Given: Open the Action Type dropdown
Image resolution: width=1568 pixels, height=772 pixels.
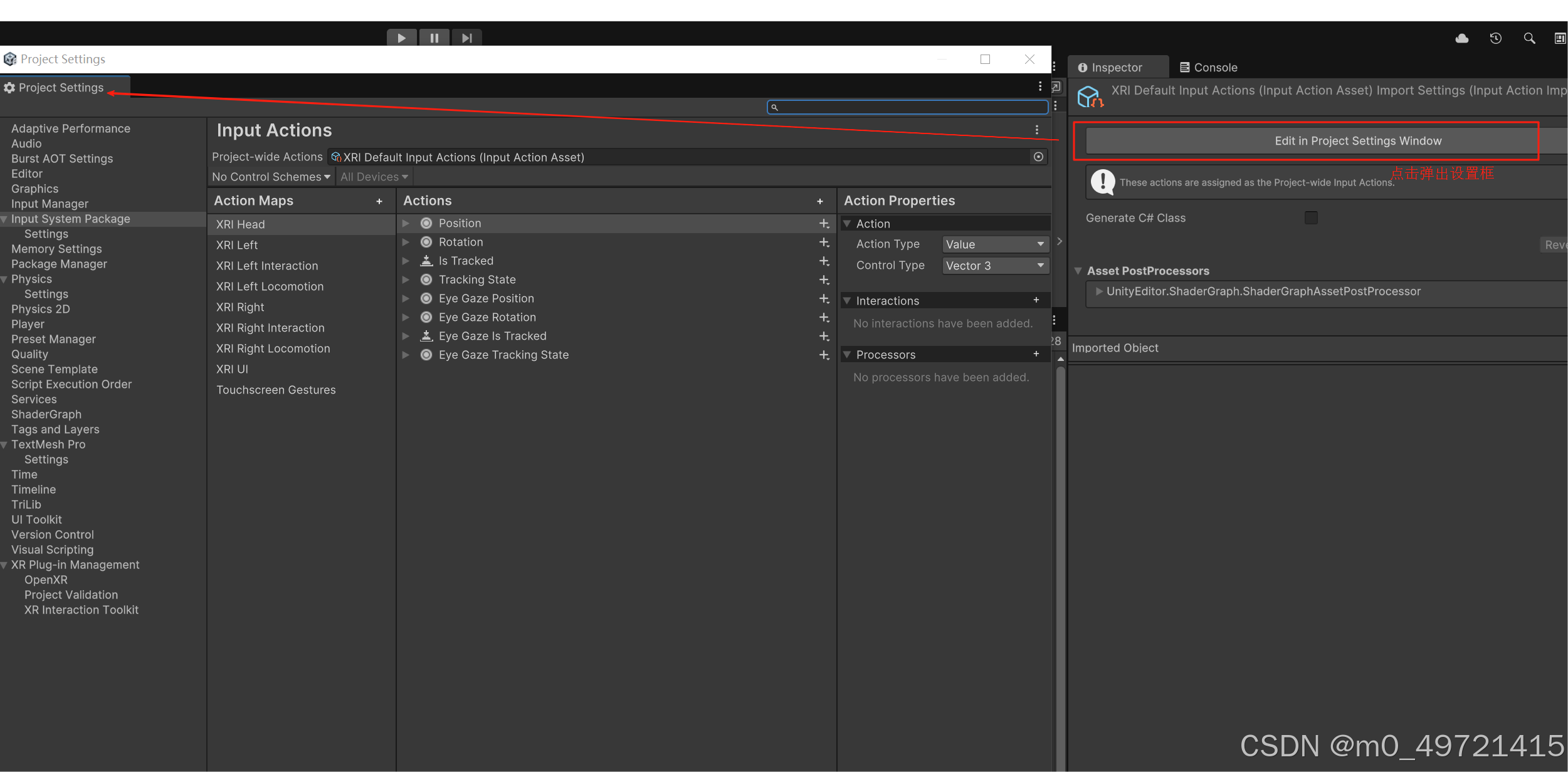Looking at the screenshot, I should click(995, 244).
